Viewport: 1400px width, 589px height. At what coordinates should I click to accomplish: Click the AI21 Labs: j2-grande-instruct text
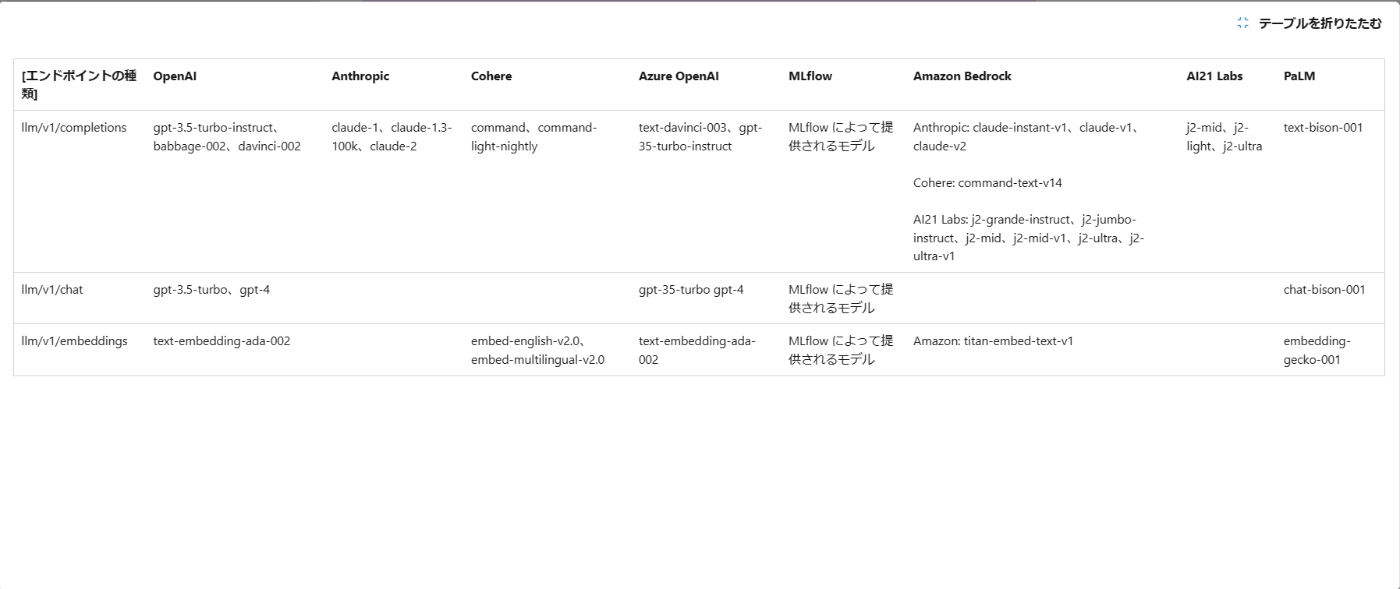click(x=1029, y=238)
